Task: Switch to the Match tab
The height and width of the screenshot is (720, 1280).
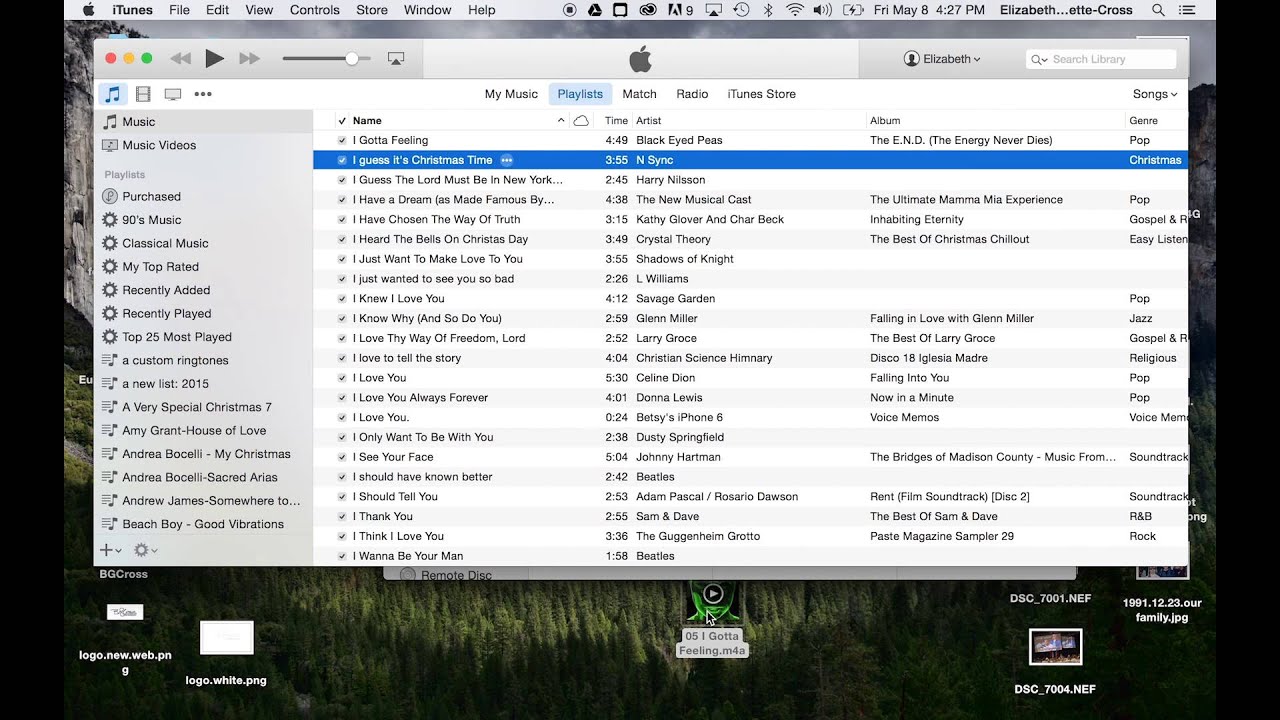Action: (x=640, y=94)
